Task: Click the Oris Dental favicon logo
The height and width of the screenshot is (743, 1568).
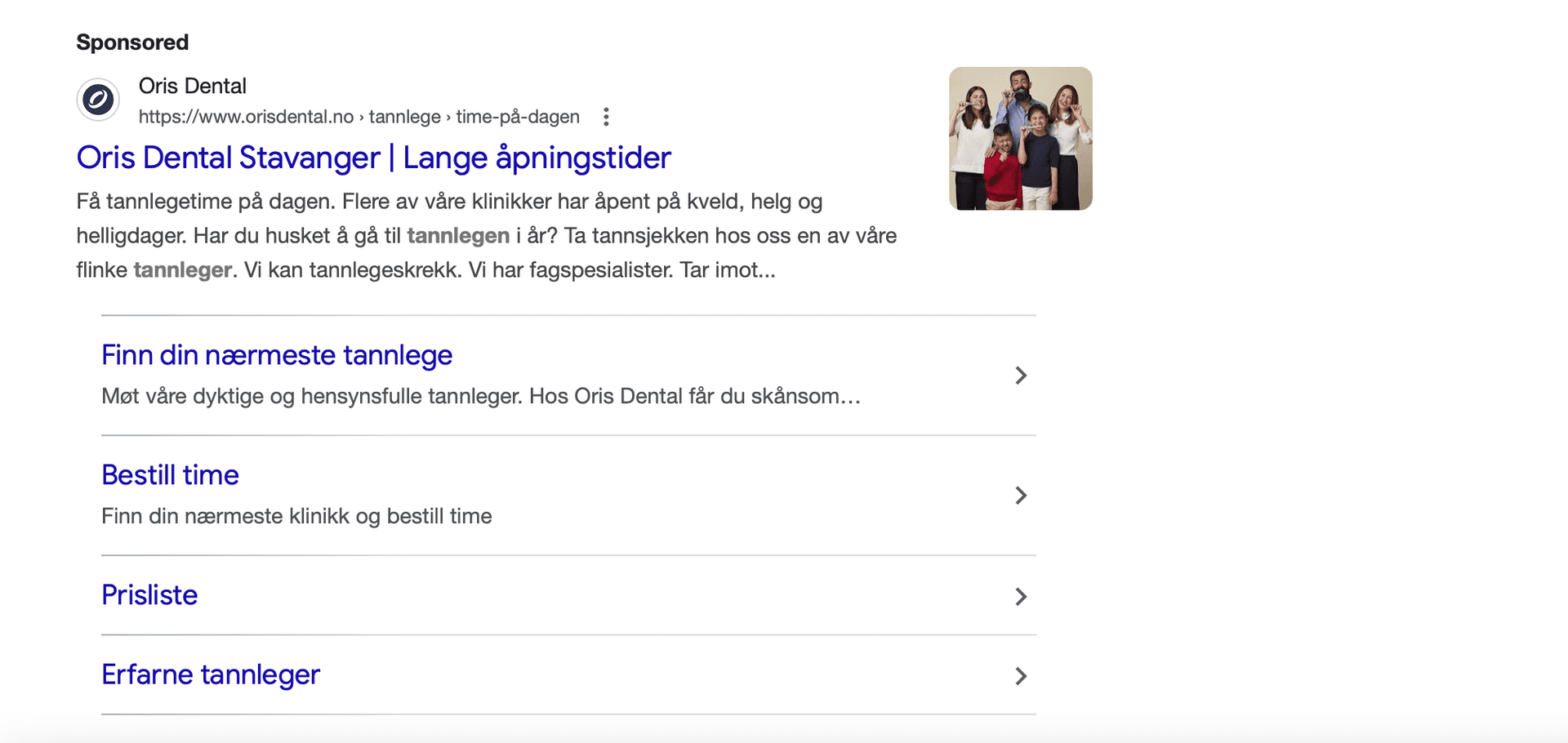Action: pos(98,100)
